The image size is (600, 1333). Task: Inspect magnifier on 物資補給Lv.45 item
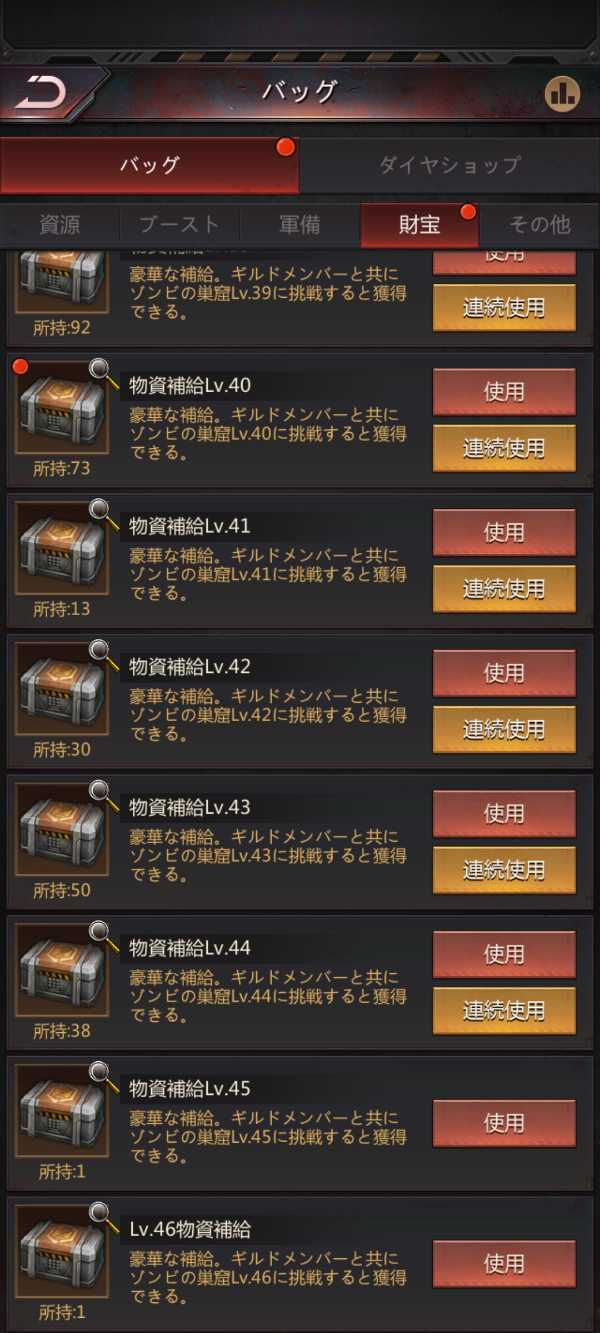tap(101, 1073)
